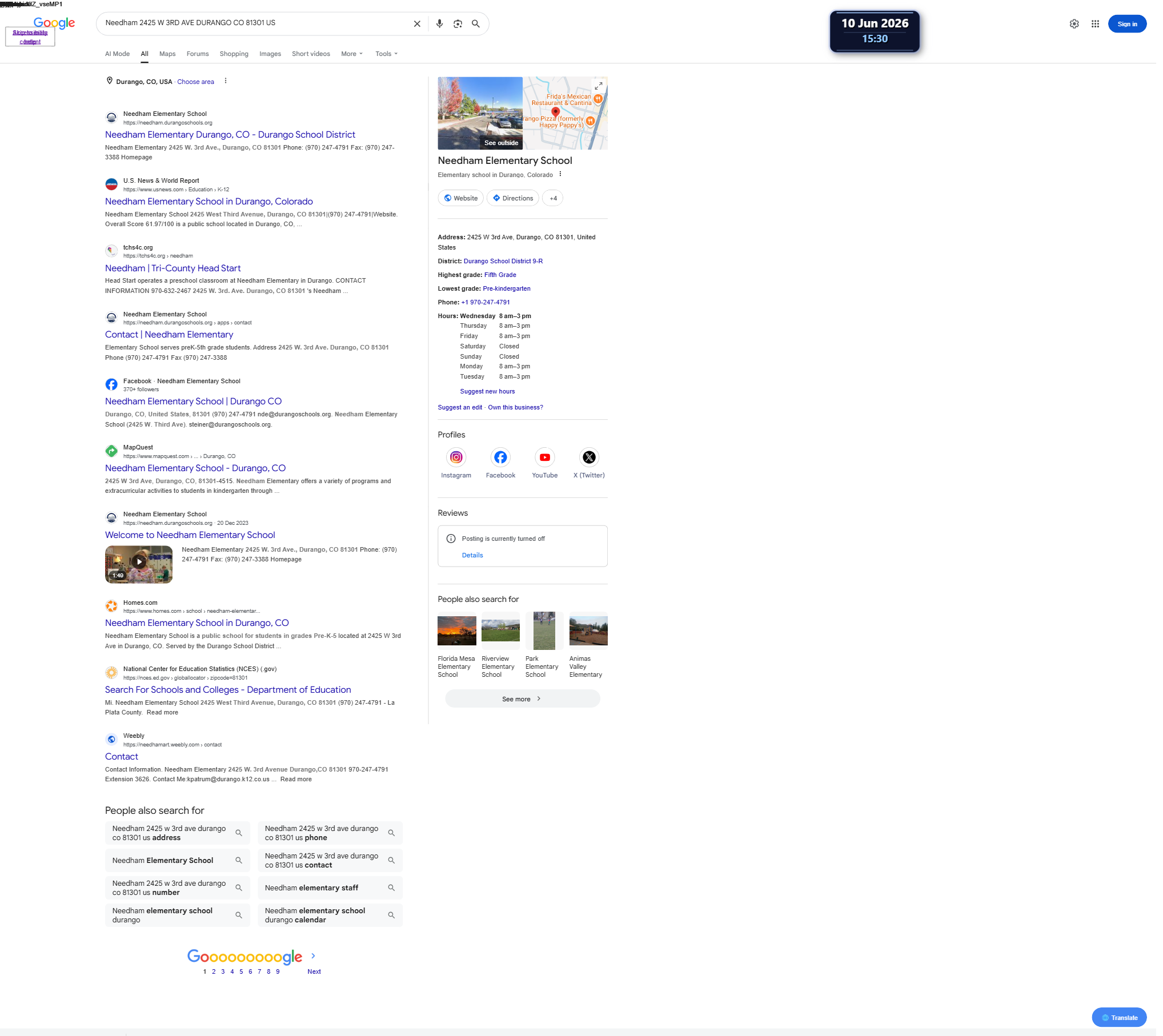Open Florida Mesa Elementary School thumbnail
The height and width of the screenshot is (1036, 1163).
457,631
